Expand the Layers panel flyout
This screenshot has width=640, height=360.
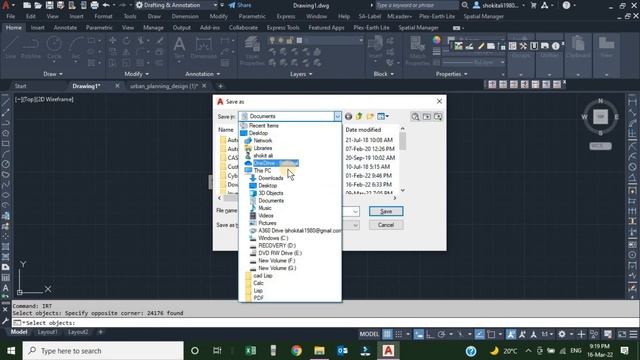(x=301, y=74)
